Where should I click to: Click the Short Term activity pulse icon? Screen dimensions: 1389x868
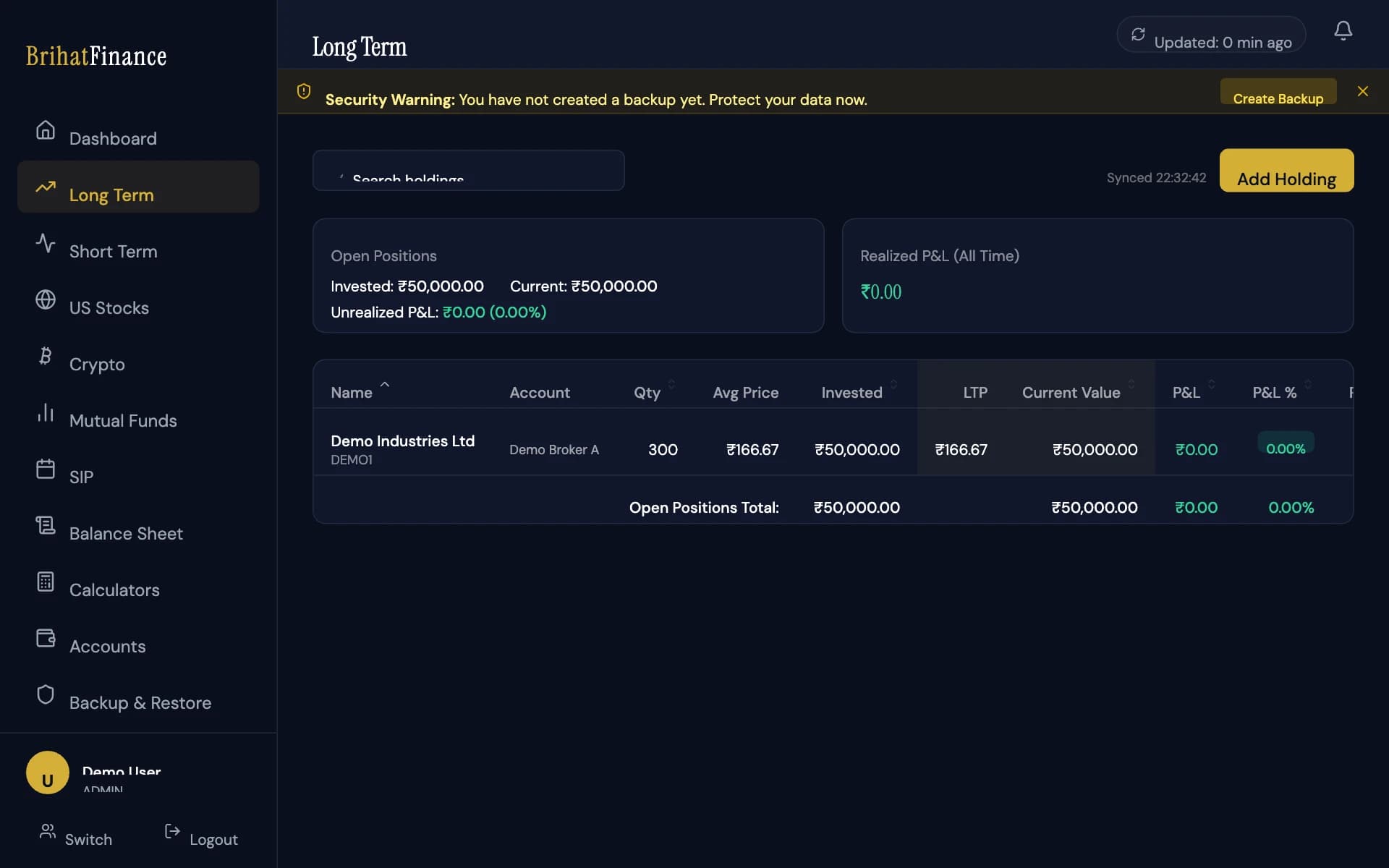tap(46, 243)
